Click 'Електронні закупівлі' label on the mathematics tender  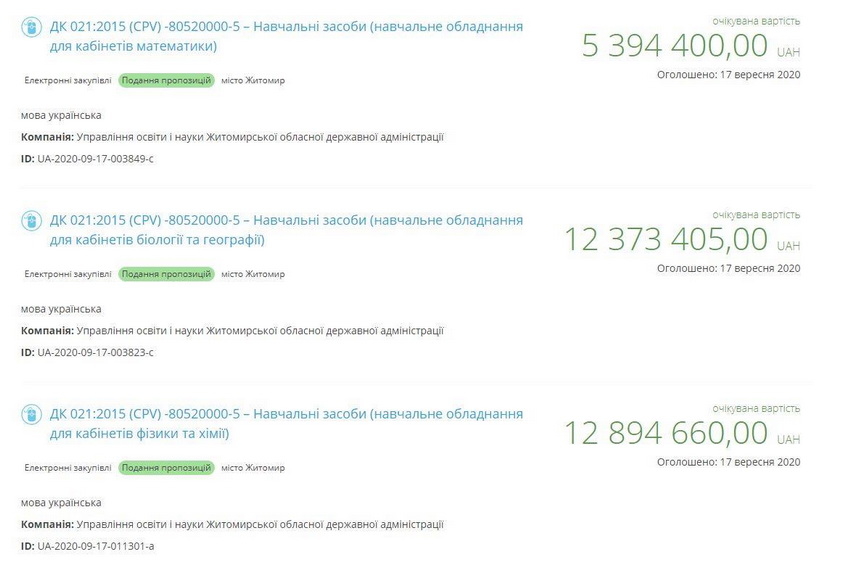coord(66,80)
